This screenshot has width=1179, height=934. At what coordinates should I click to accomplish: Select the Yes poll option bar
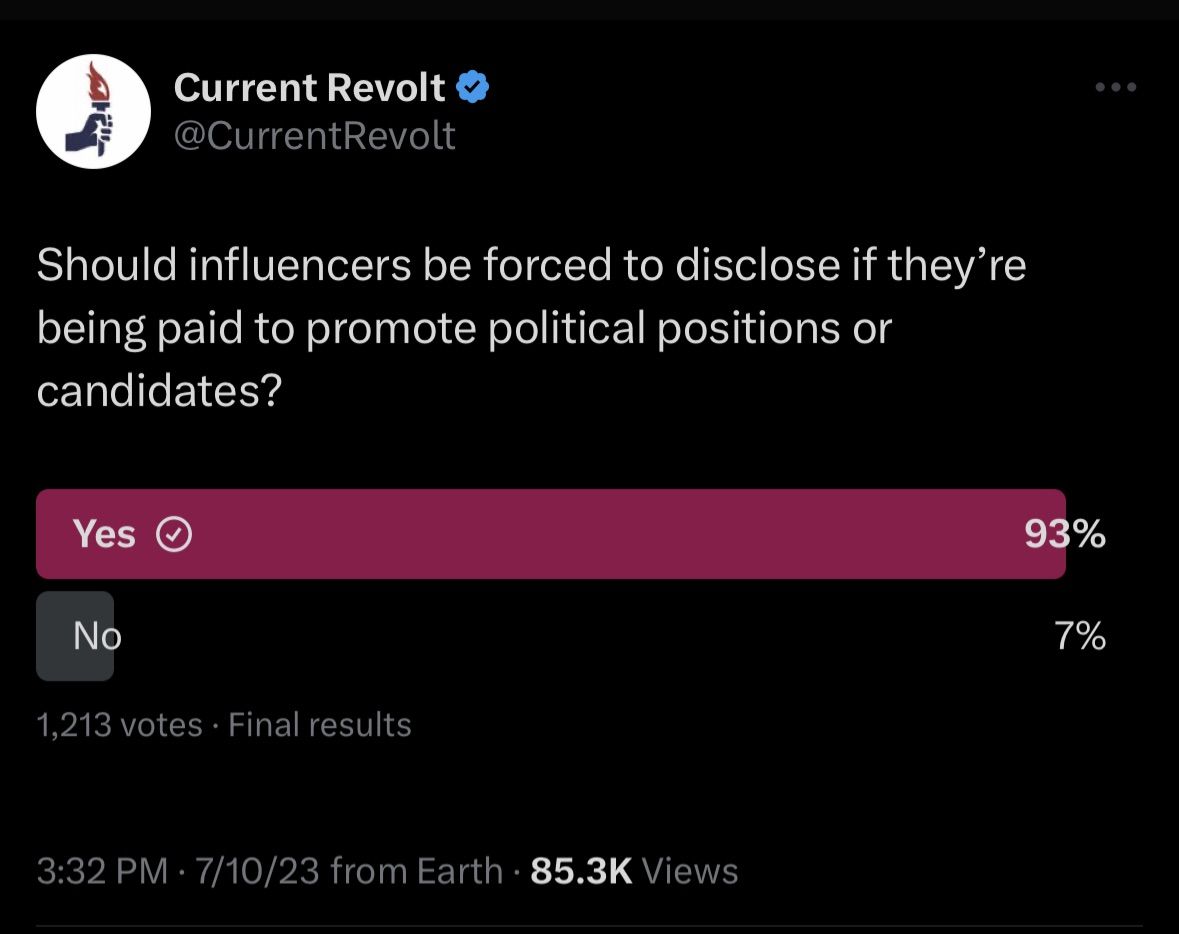coord(550,534)
